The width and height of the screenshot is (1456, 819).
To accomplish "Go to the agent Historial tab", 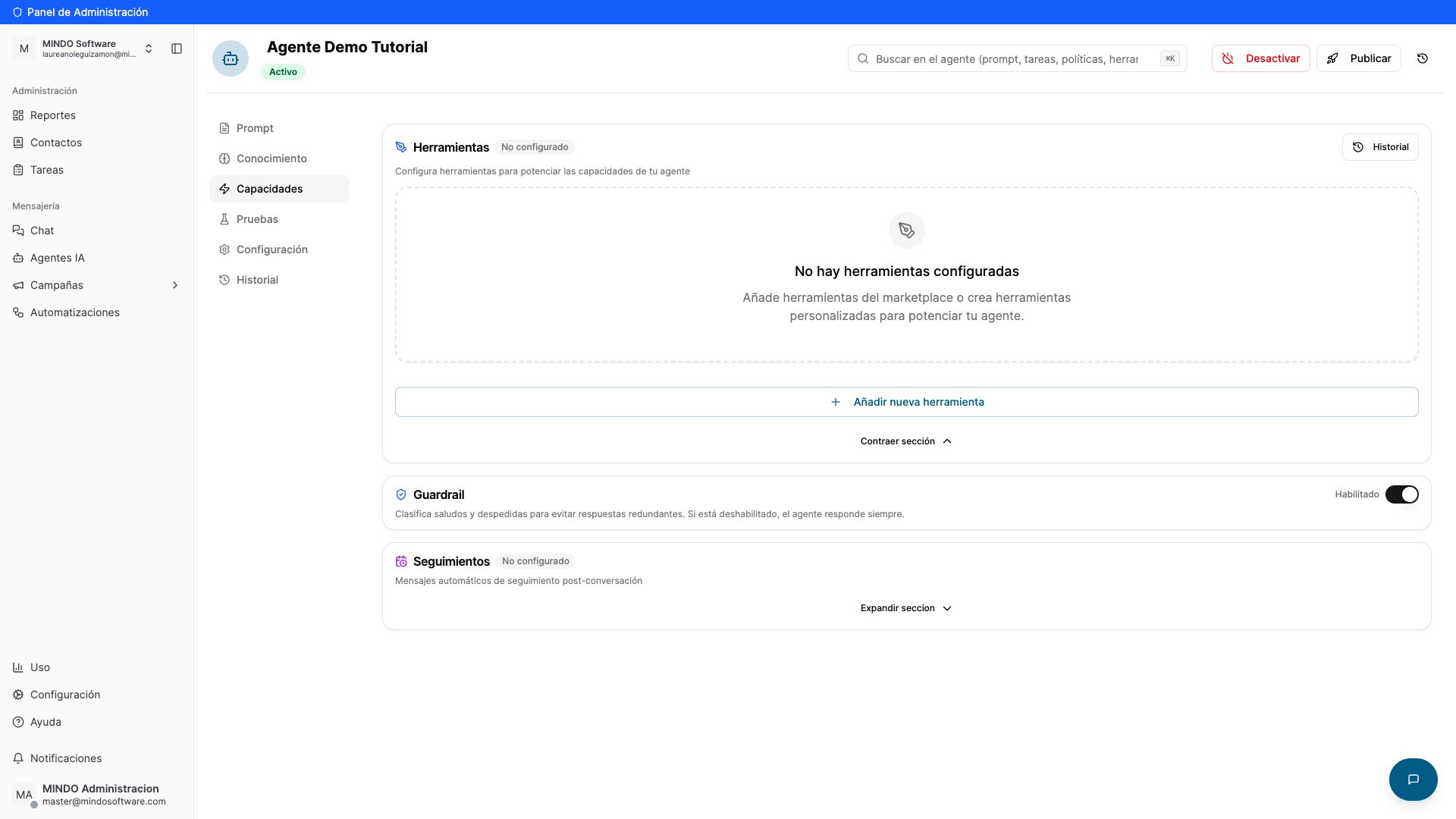I will [x=279, y=280].
